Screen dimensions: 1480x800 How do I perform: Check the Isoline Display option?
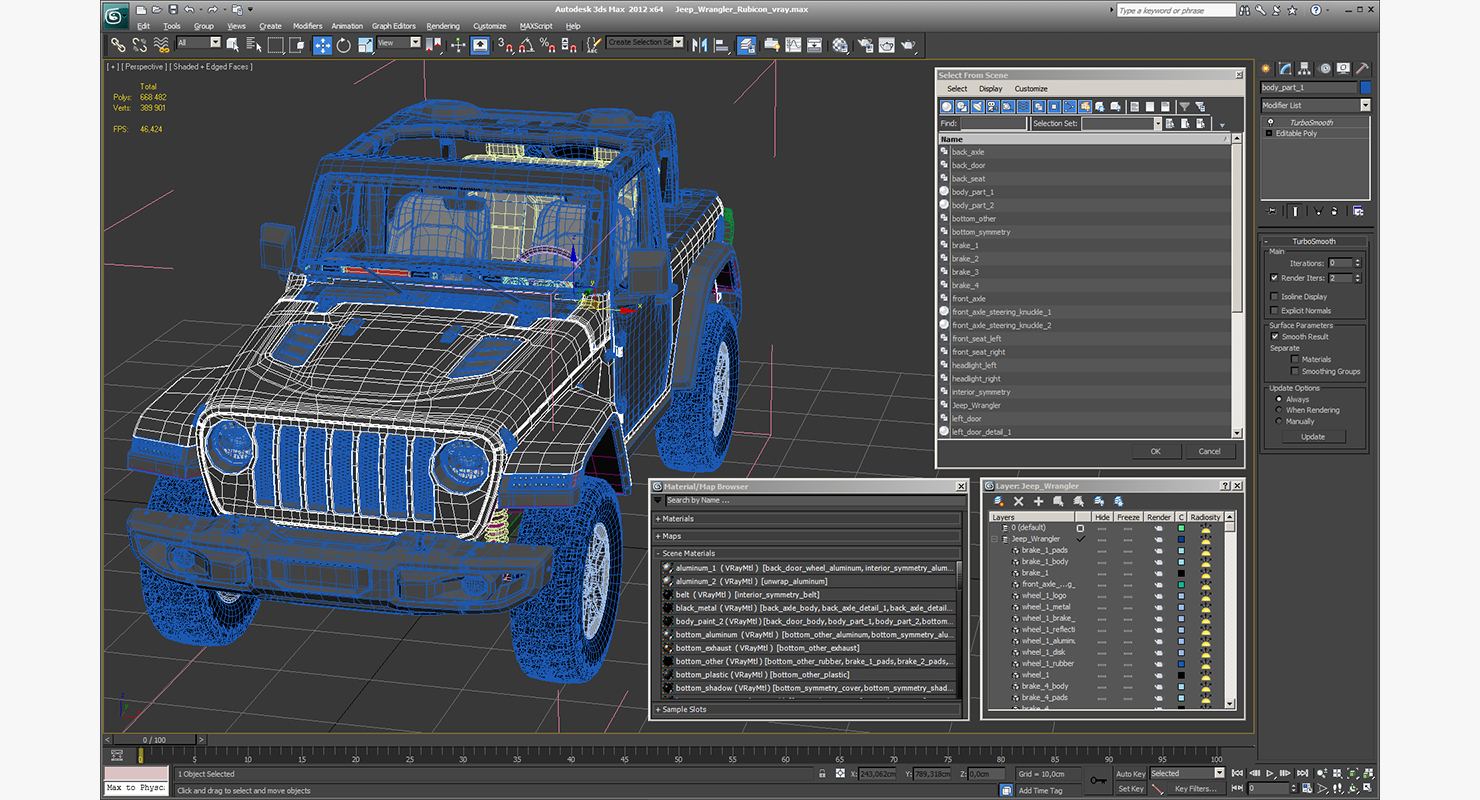1273,296
